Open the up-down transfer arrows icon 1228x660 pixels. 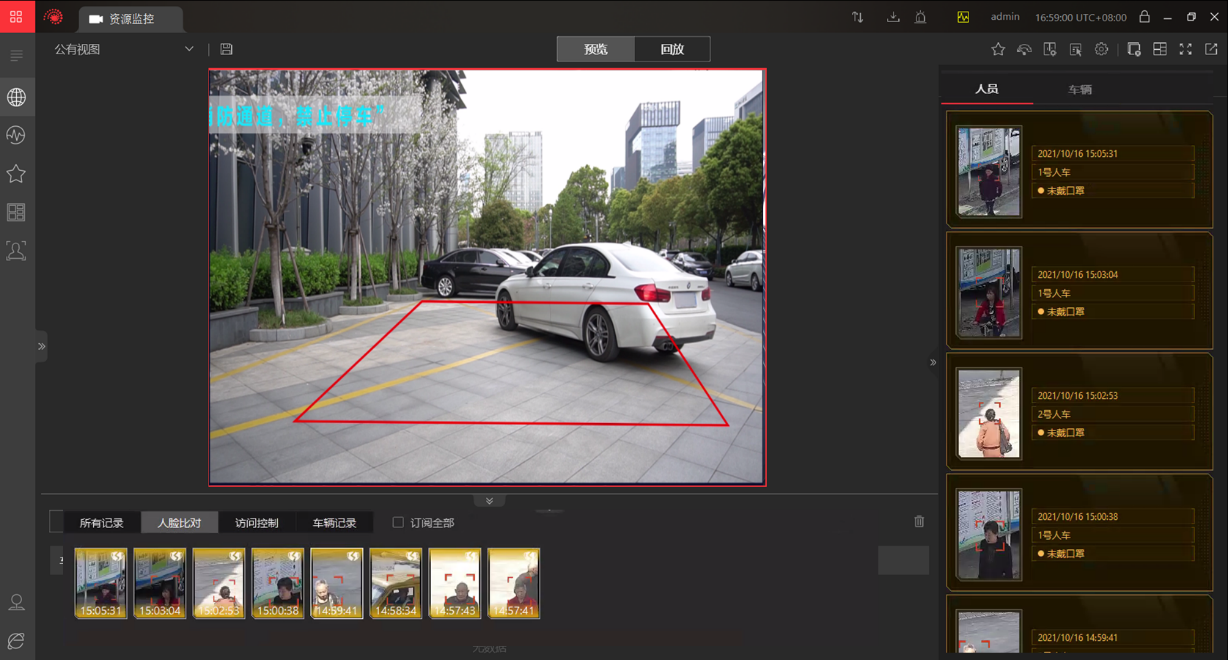click(x=858, y=17)
